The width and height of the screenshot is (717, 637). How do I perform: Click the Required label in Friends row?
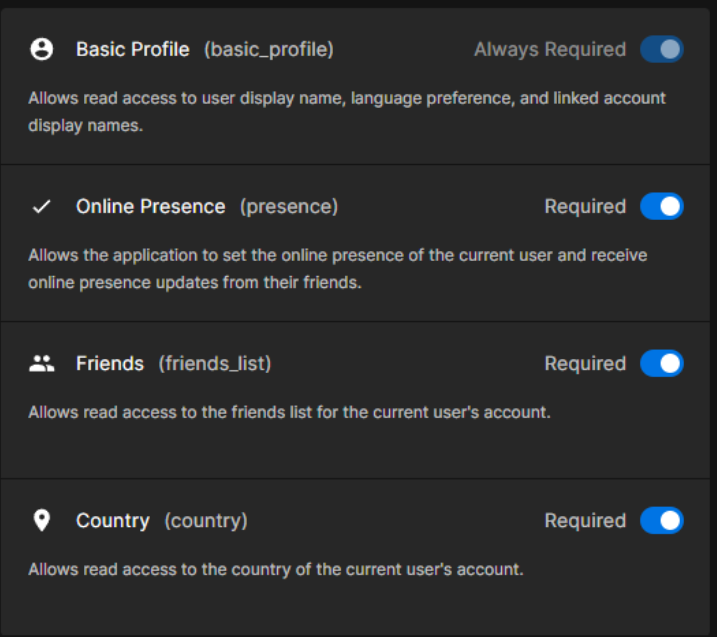tap(585, 364)
